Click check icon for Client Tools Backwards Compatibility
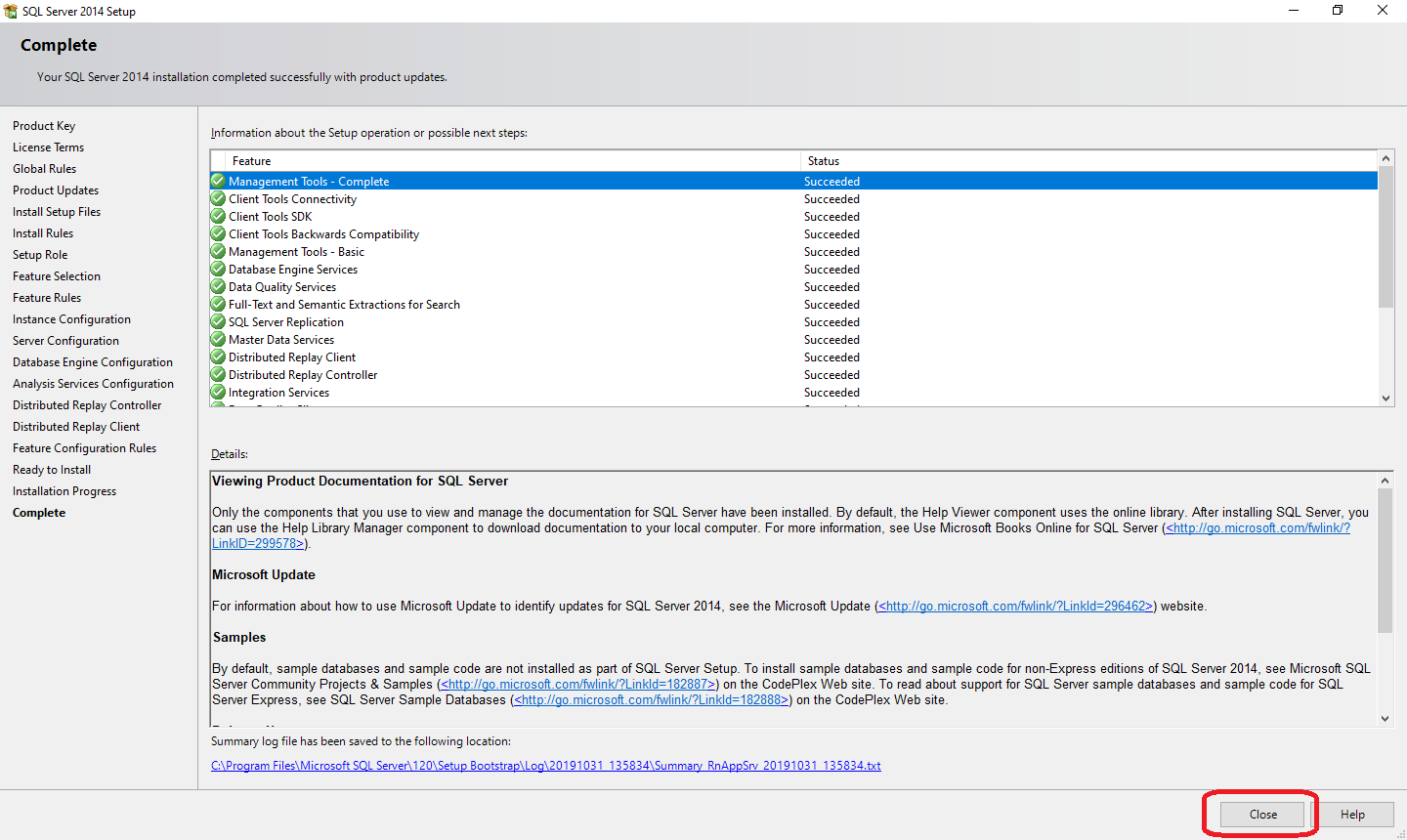This screenshot has height=840, width=1407. pyautogui.click(x=218, y=233)
